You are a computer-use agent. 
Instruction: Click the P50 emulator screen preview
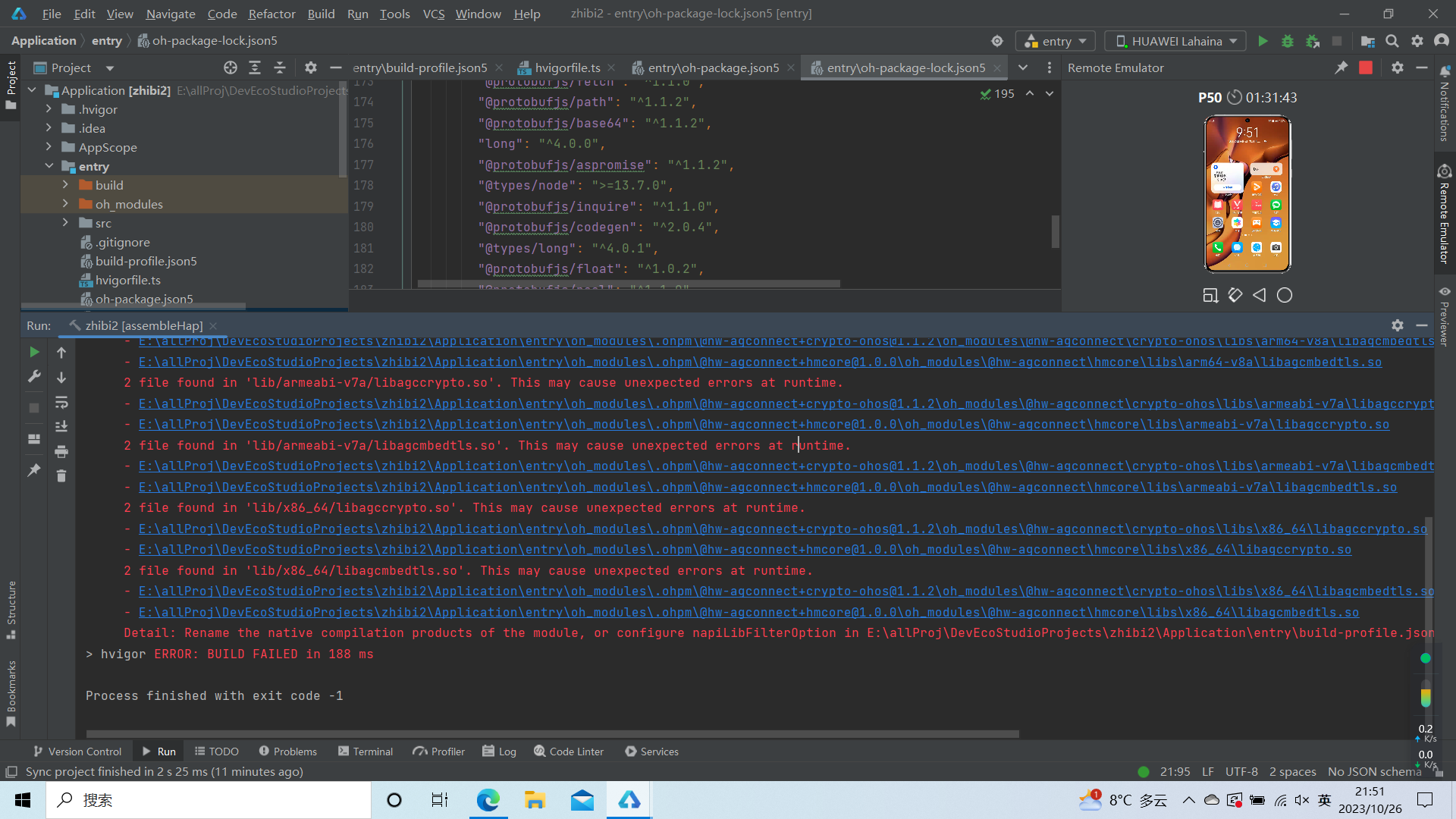1247,194
